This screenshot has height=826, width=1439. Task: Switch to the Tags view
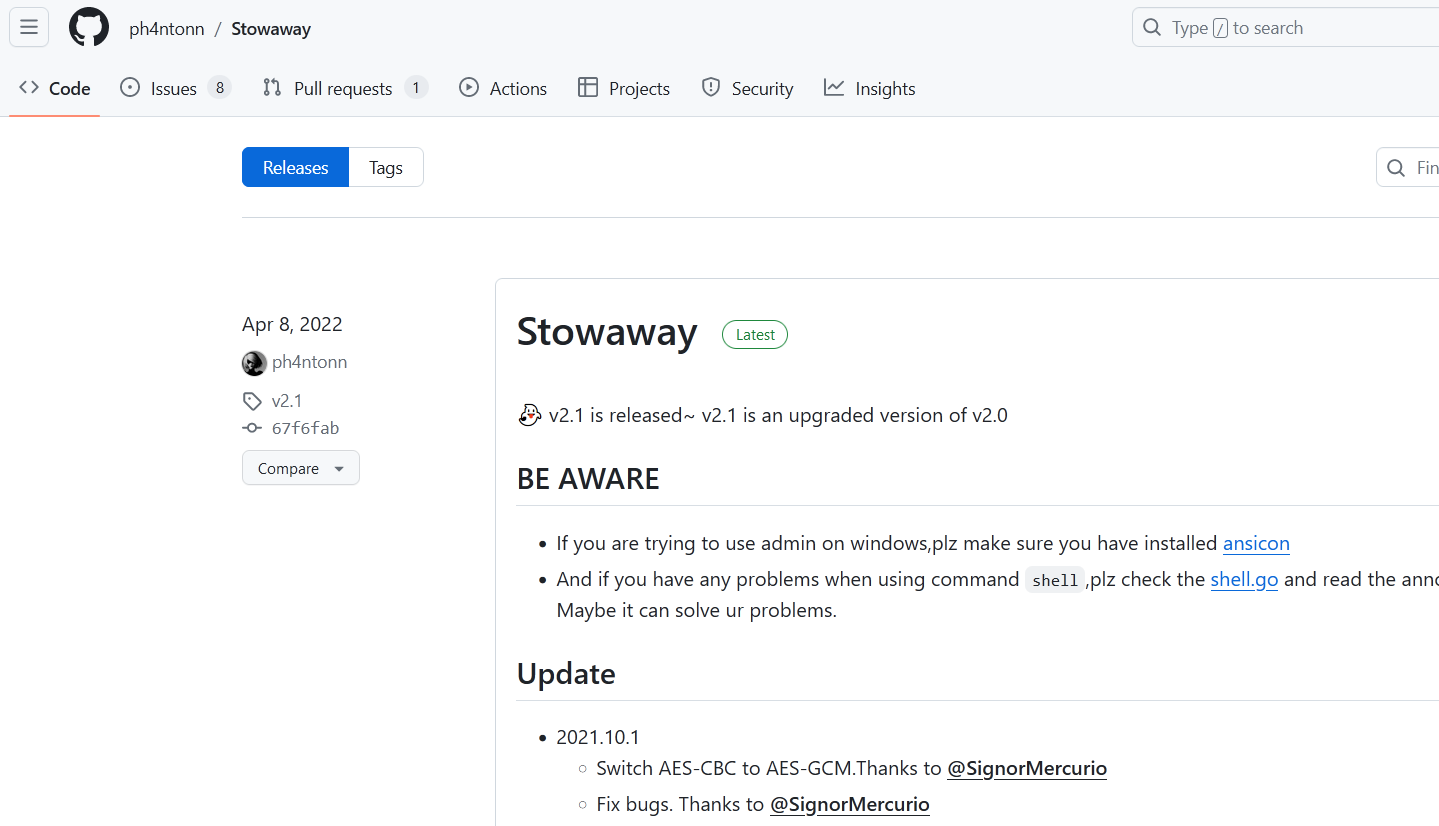click(386, 167)
